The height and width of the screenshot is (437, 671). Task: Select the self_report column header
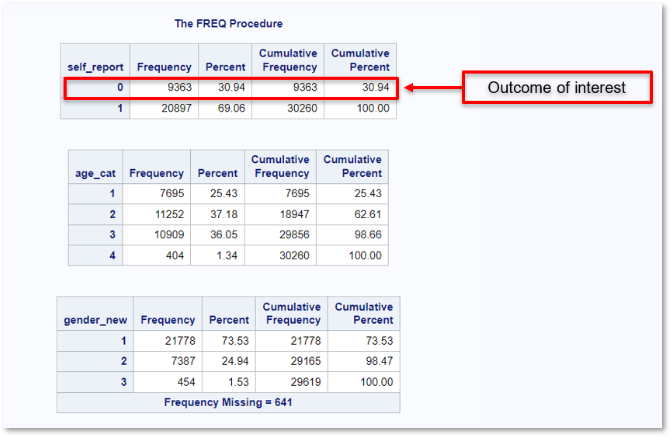click(95, 66)
